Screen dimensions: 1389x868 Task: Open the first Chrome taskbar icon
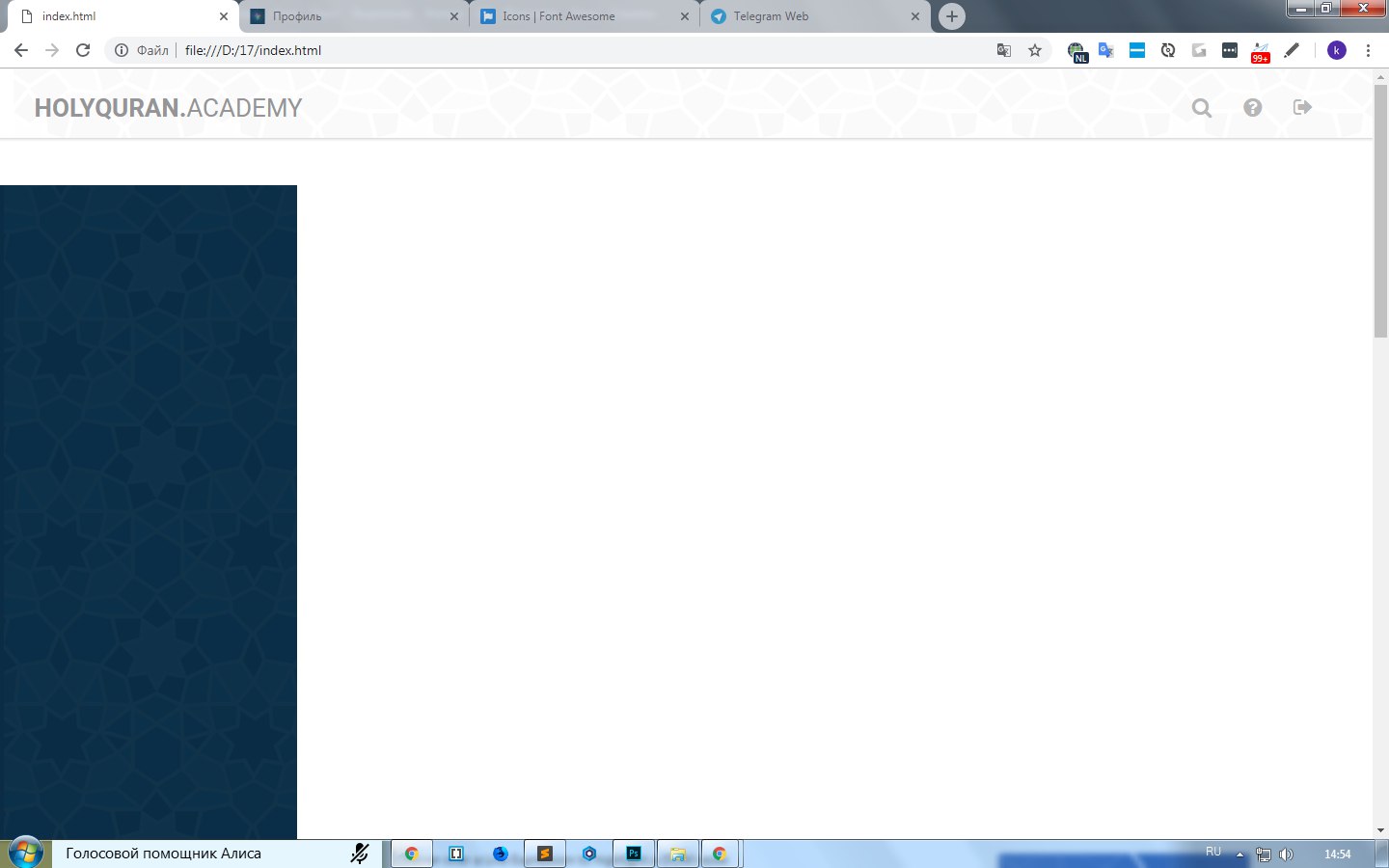(x=412, y=854)
